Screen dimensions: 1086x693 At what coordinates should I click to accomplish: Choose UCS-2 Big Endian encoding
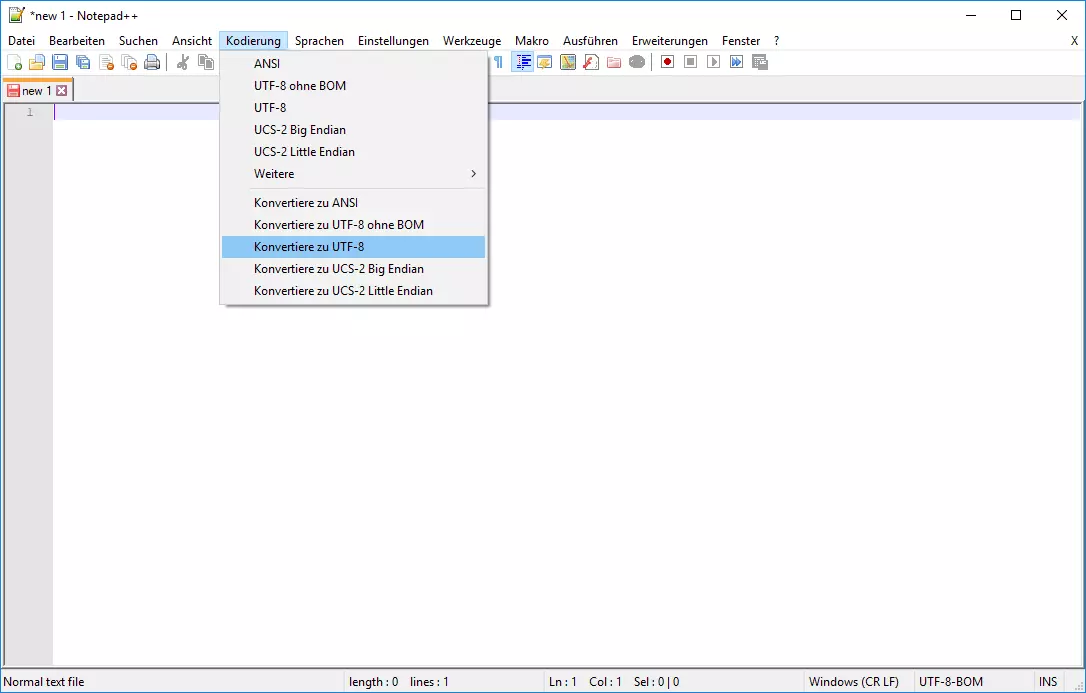point(300,130)
